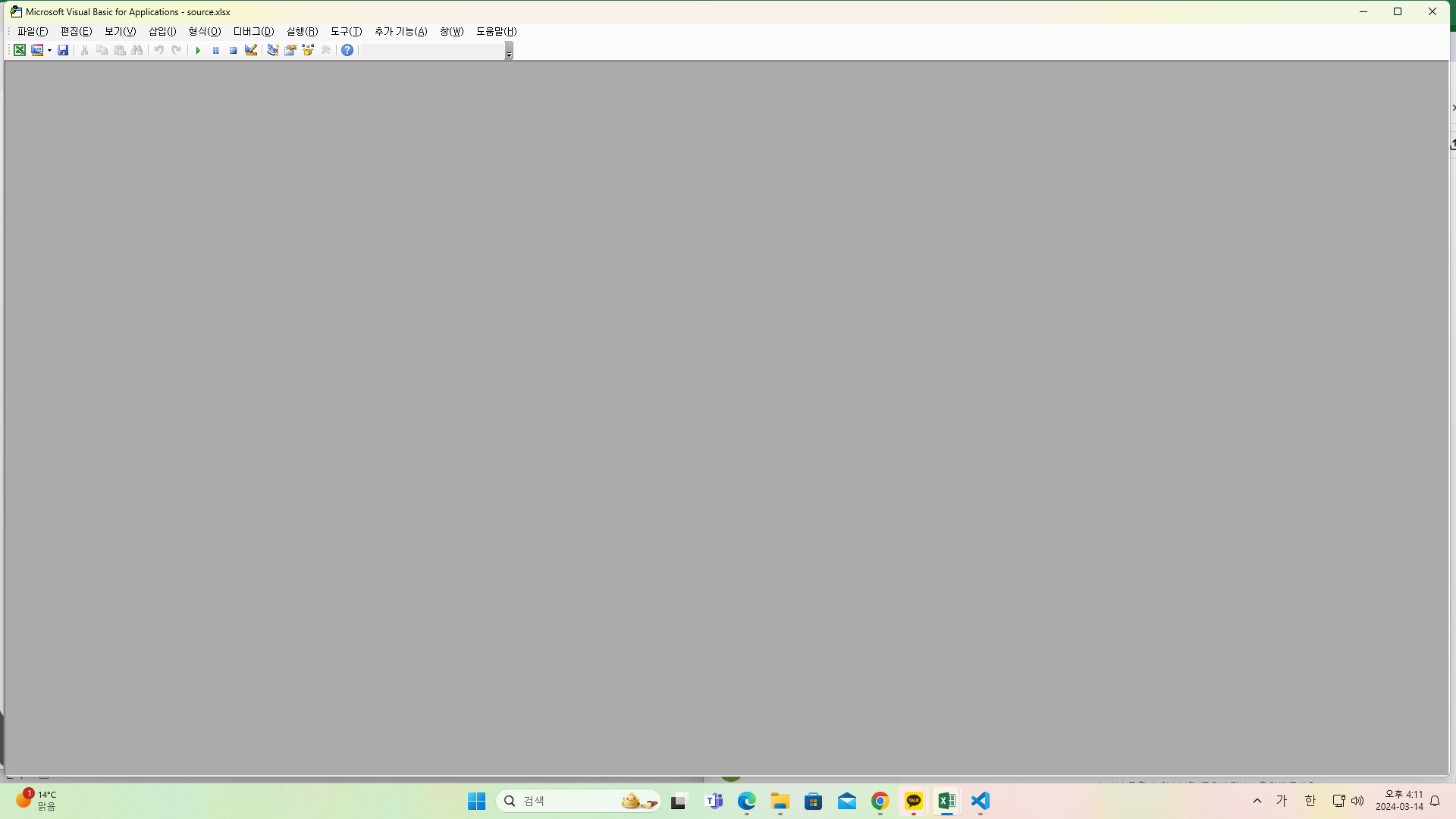Open Google Chrome from the taskbar

(880, 801)
